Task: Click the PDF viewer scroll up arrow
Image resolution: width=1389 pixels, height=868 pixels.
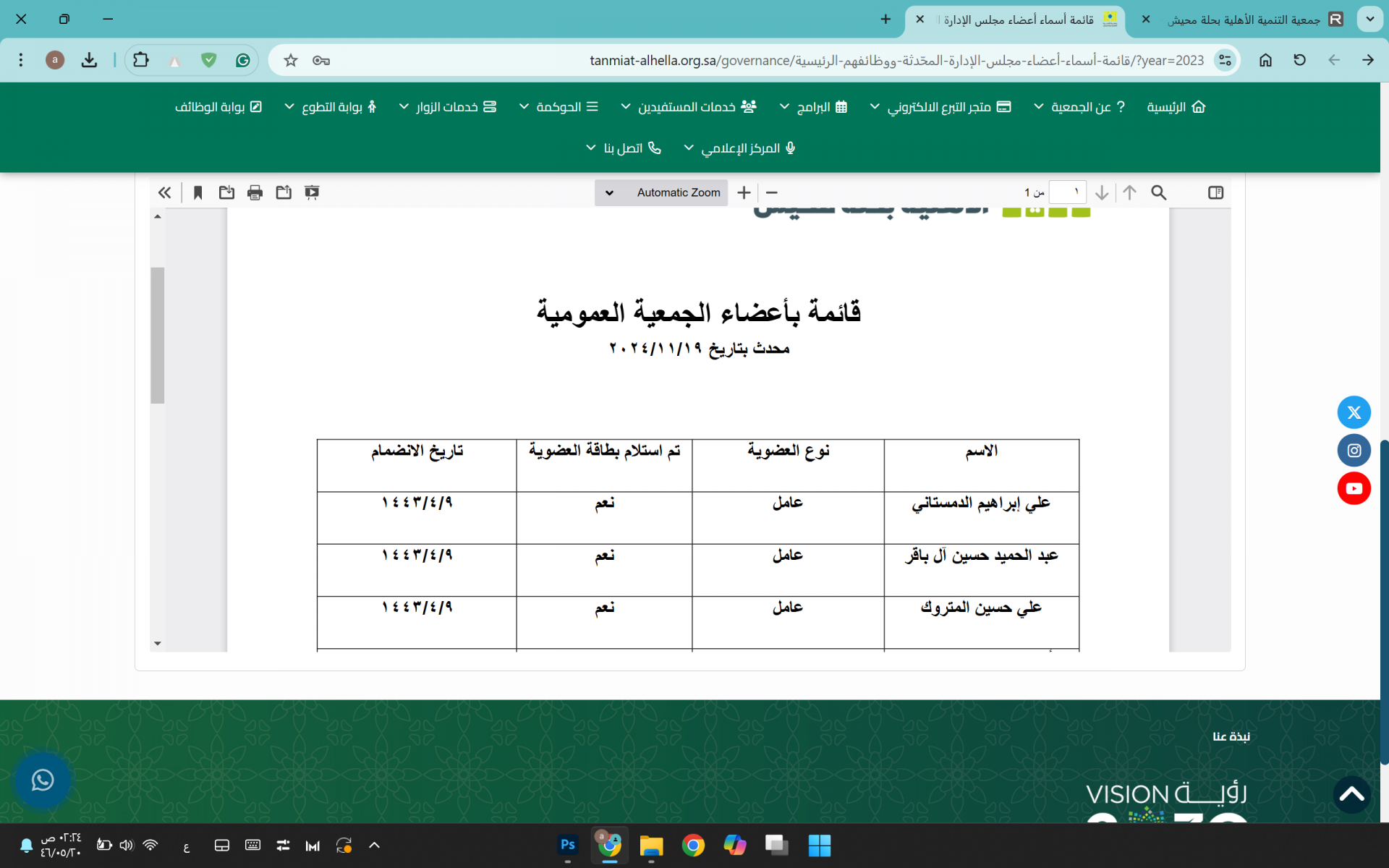Action: click(x=158, y=216)
